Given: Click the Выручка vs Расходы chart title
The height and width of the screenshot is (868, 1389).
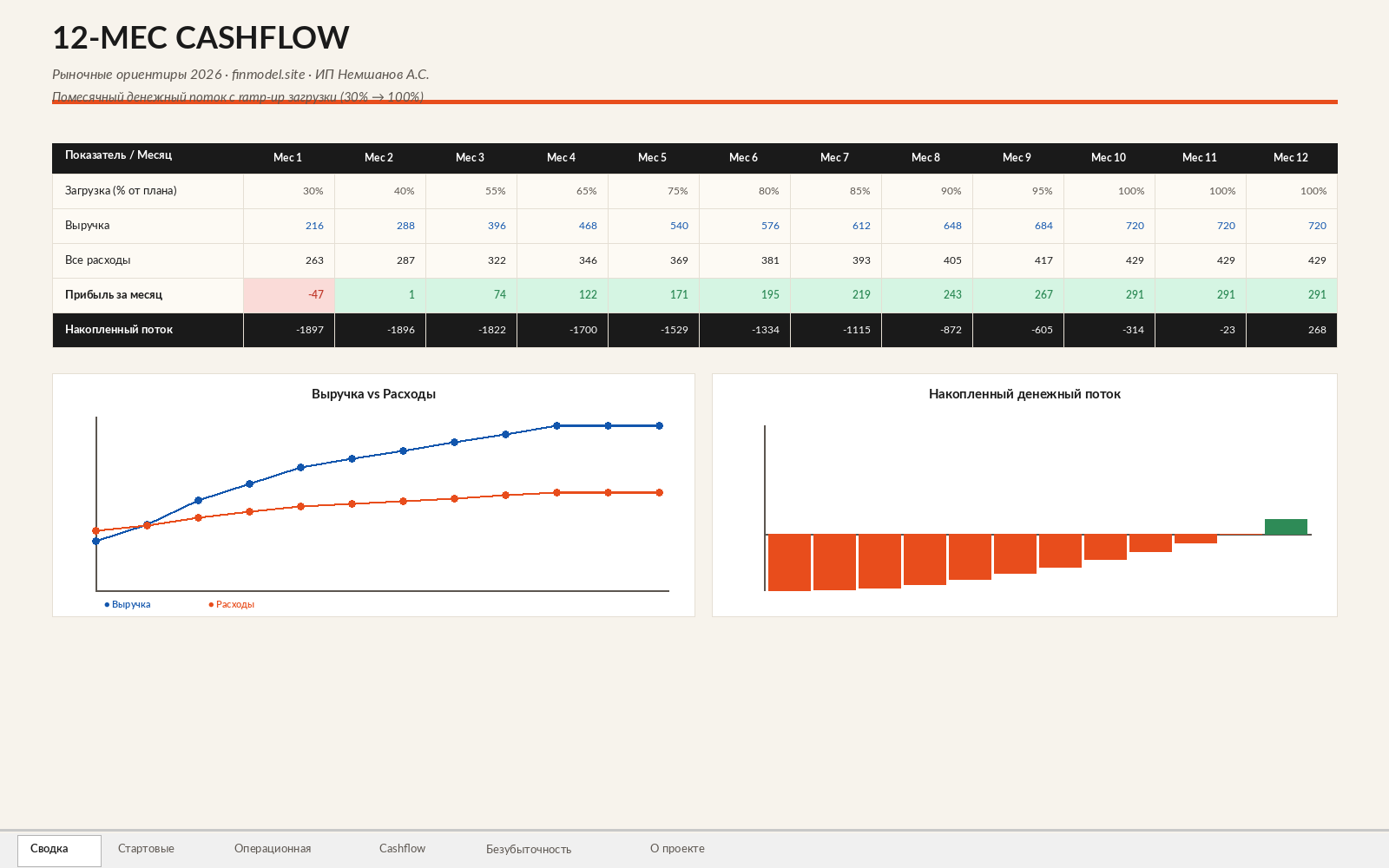Looking at the screenshot, I should click(373, 394).
